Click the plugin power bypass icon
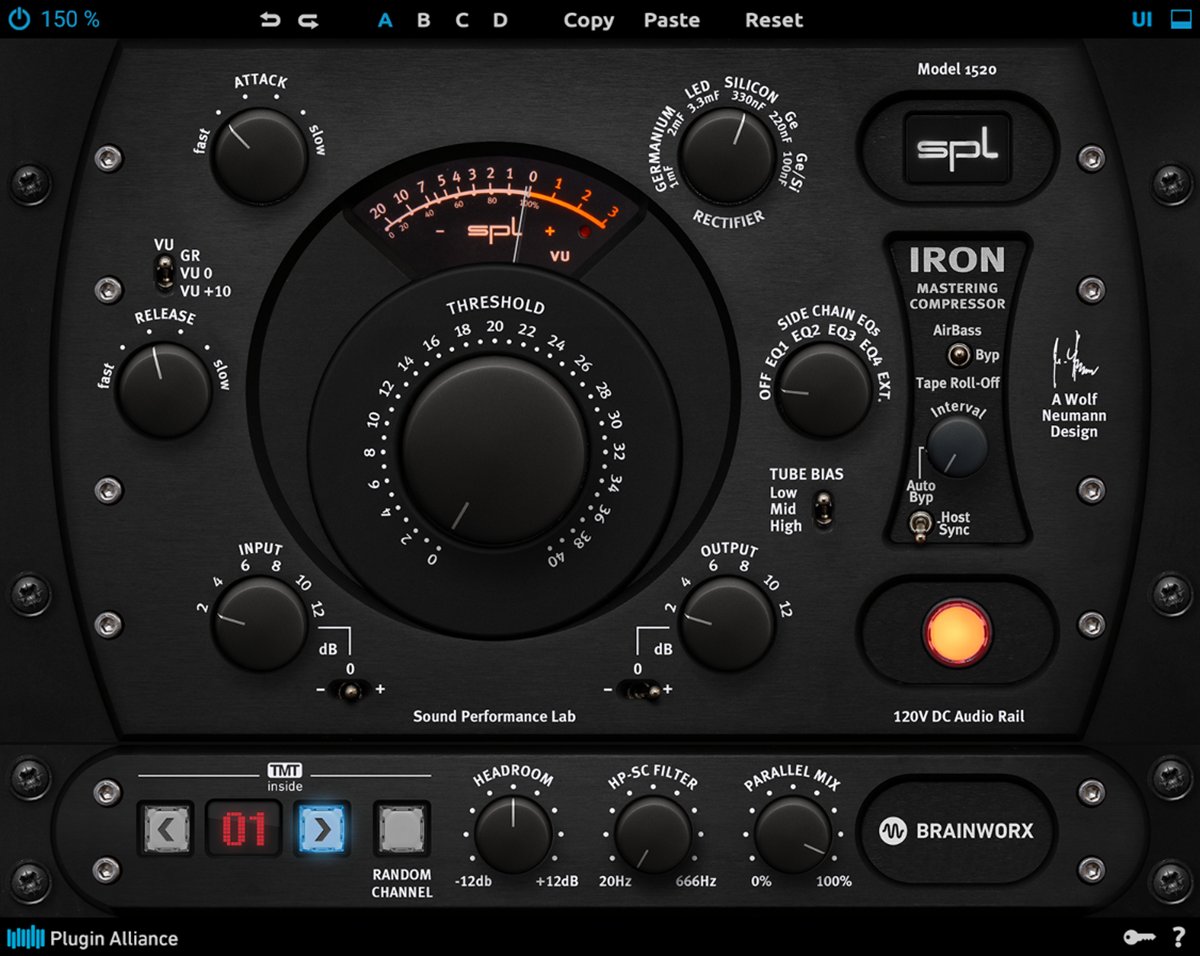Image resolution: width=1200 pixels, height=956 pixels. (x=19, y=19)
